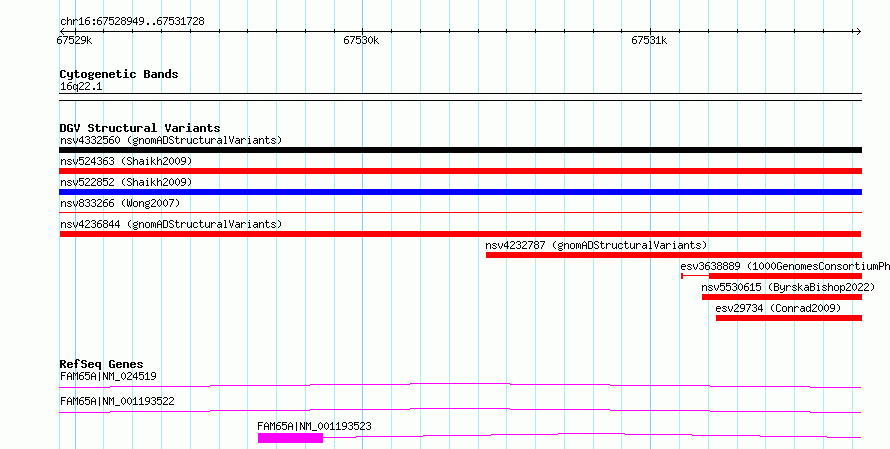
Task: Click the FAM65A NM_024519 transcript line
Action: coord(460,386)
